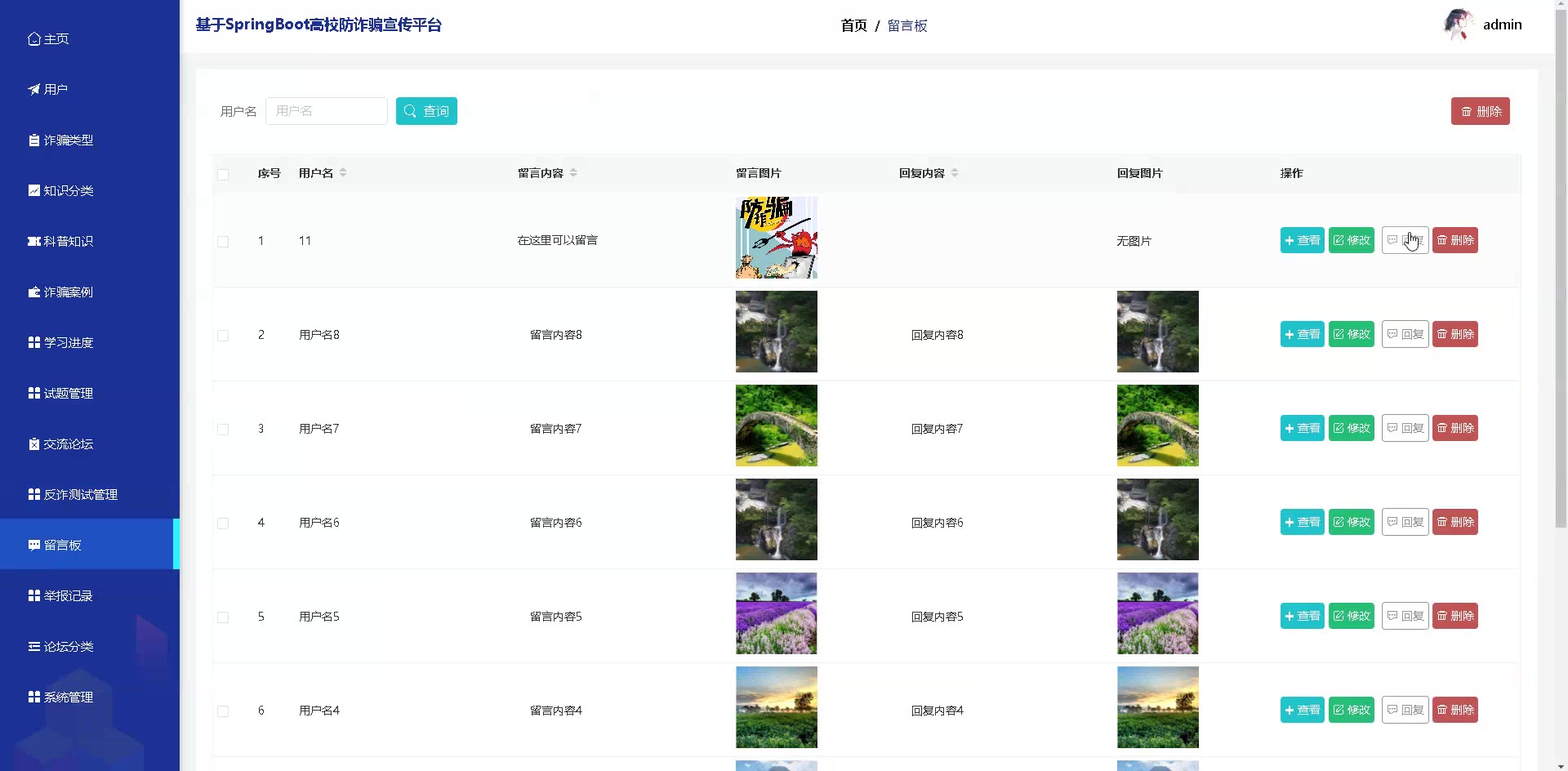Sort table by 留言内容 column arrows
Screen dimensions: 1568x771
click(573, 172)
